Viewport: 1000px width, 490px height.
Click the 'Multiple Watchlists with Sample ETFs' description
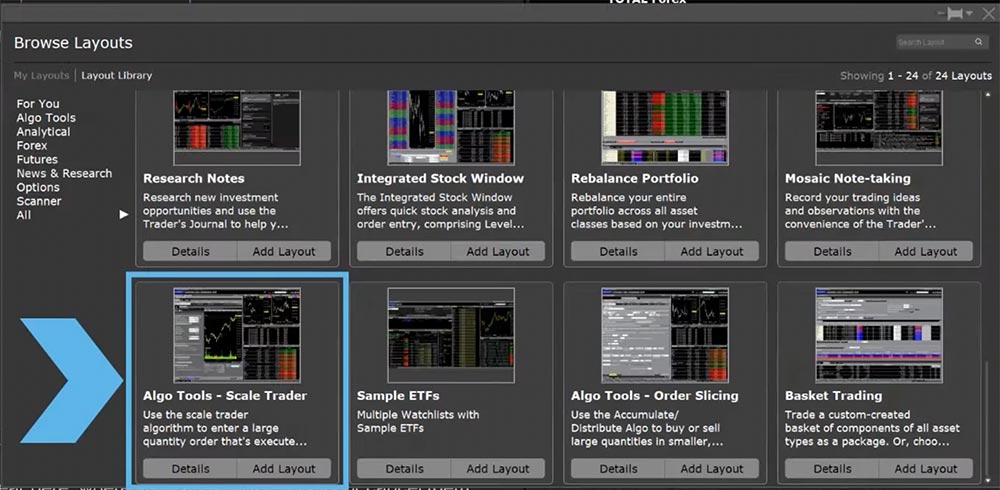[x=418, y=421]
